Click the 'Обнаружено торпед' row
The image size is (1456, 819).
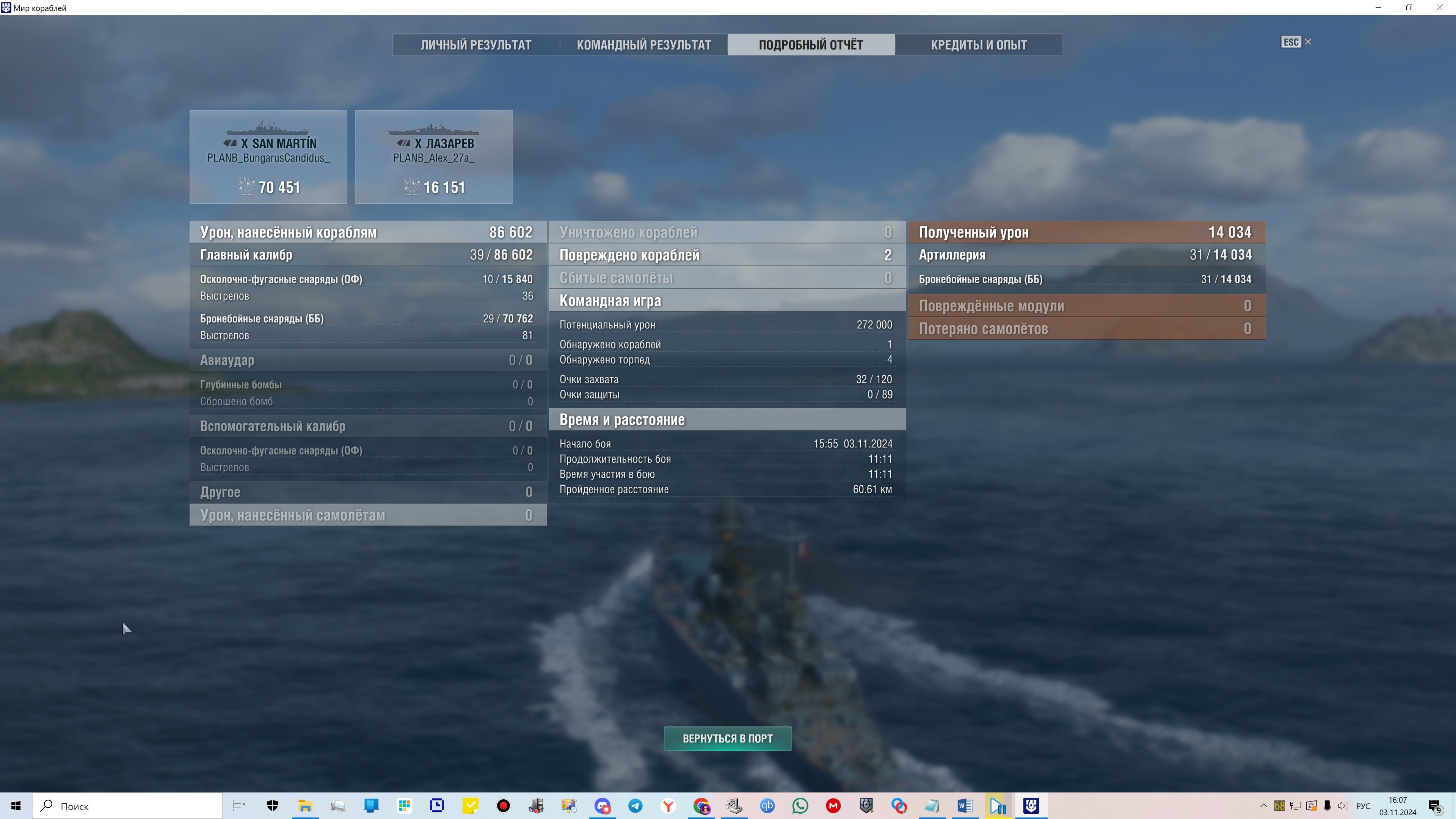pyautogui.click(x=727, y=359)
